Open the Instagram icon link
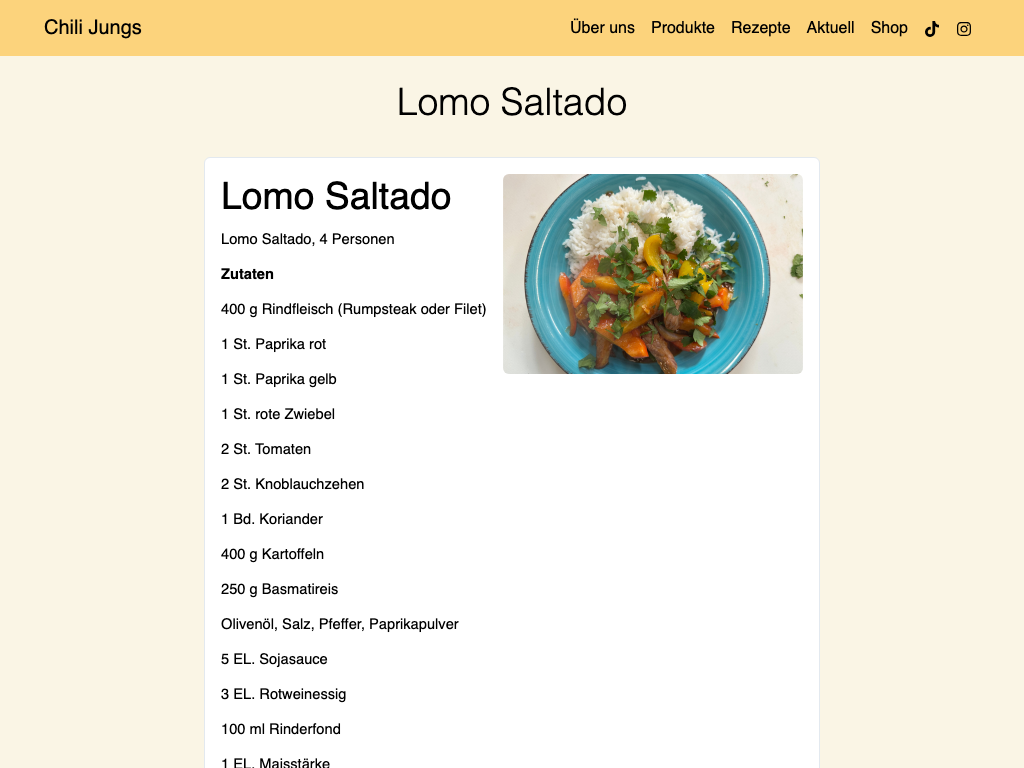 coord(964,29)
